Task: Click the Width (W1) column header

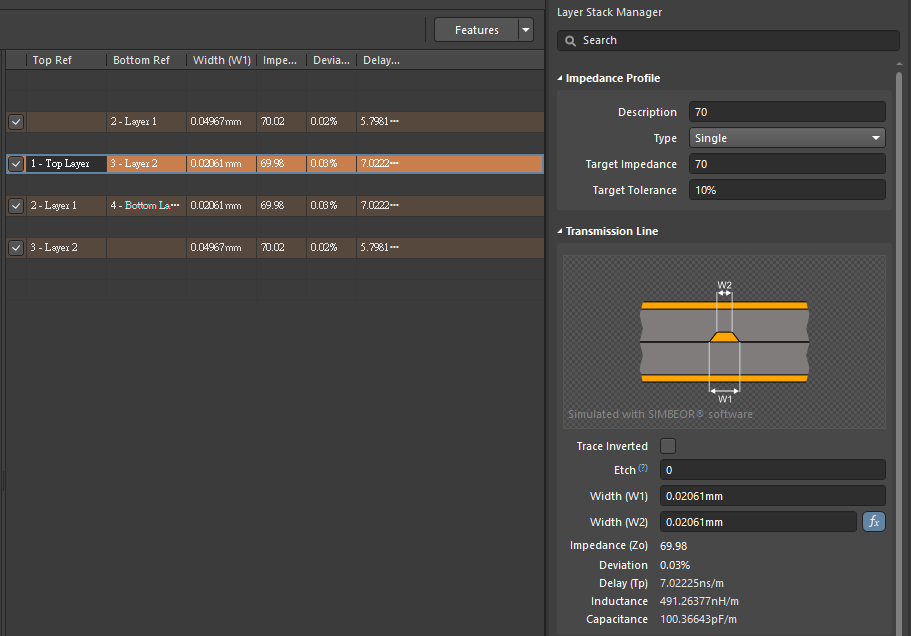Action: 221,60
